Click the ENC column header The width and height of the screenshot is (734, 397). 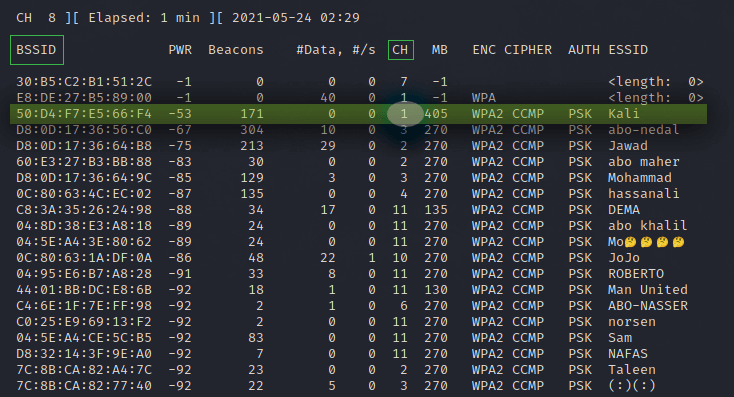coord(484,50)
